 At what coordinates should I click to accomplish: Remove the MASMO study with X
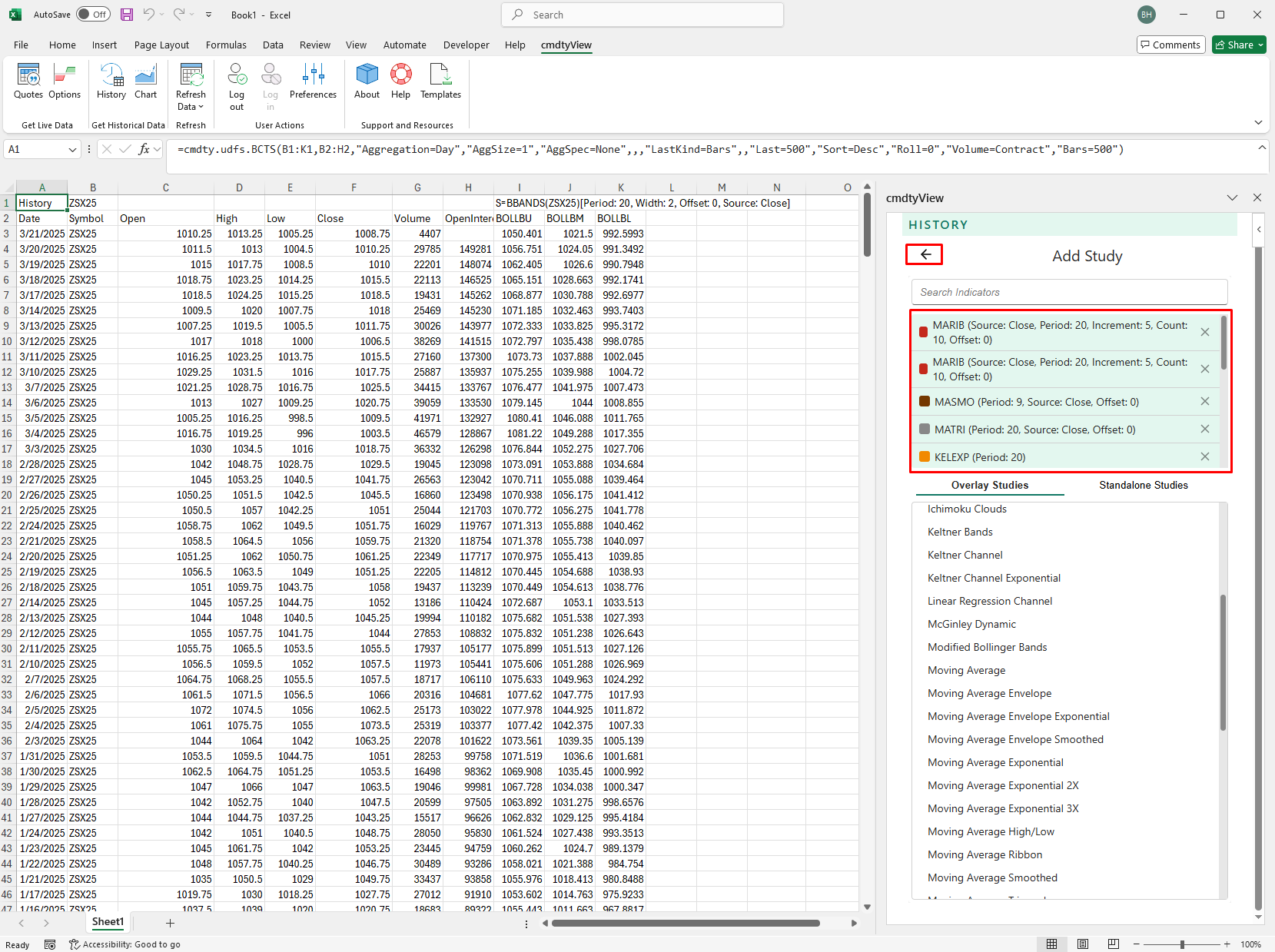pos(1205,401)
